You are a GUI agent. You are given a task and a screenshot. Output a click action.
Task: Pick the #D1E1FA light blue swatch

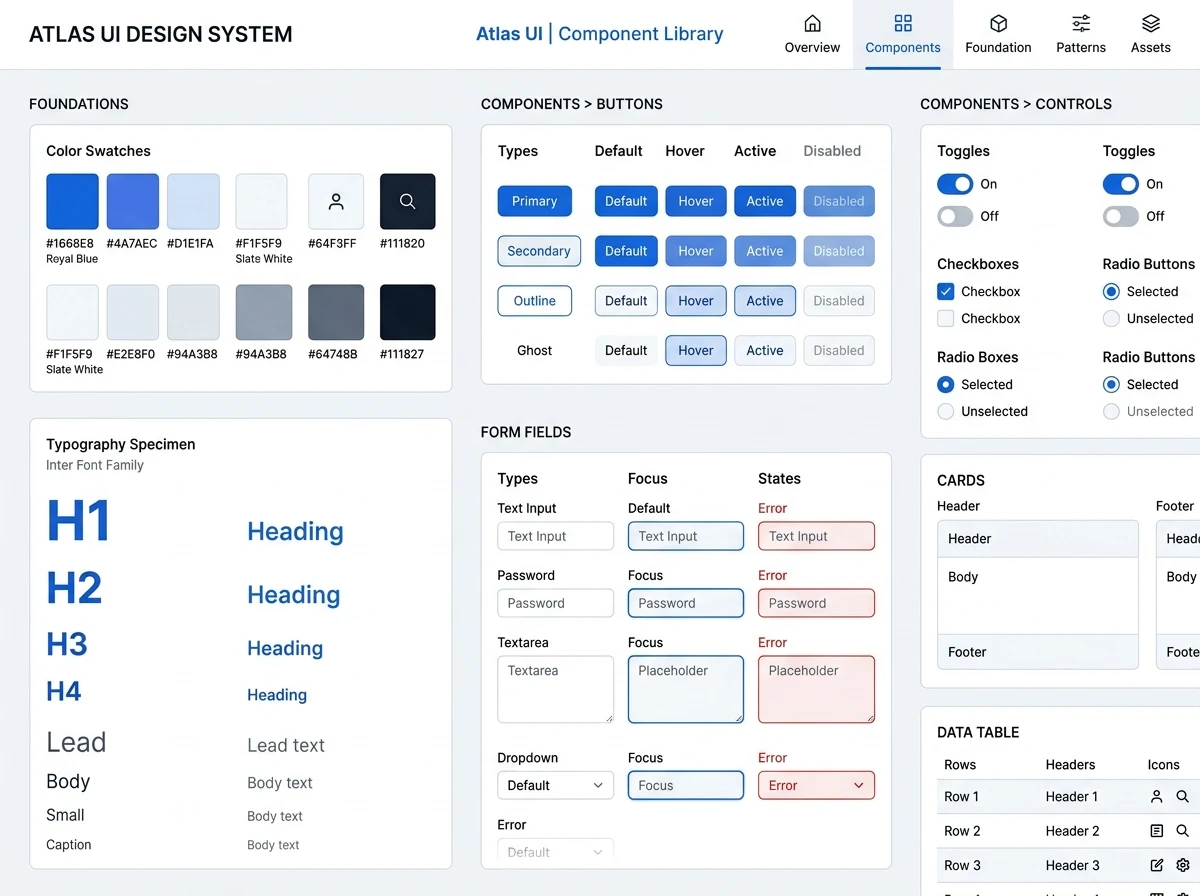[193, 202]
